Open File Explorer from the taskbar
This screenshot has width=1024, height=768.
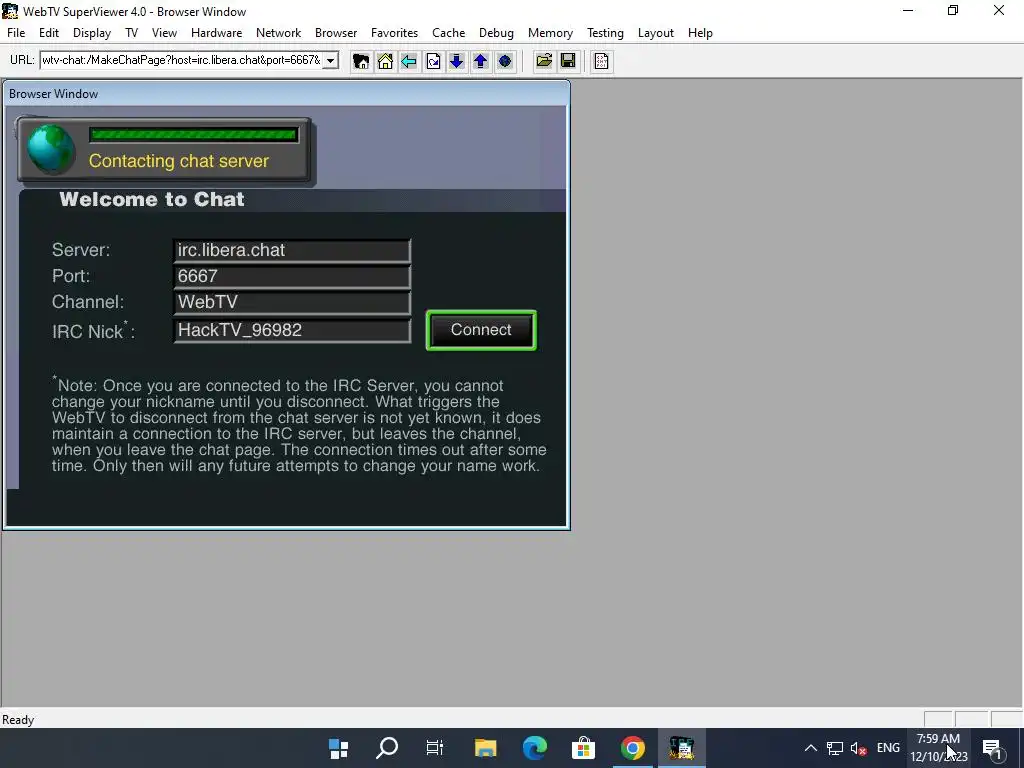pyautogui.click(x=485, y=748)
